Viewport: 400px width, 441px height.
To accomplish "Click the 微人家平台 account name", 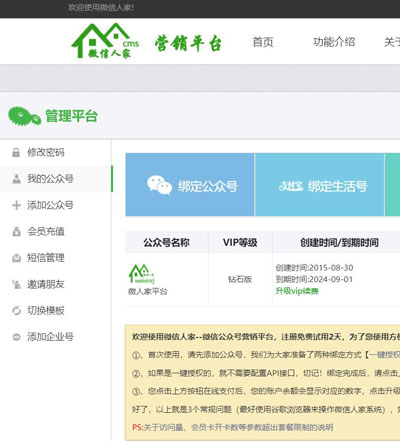I will tap(148, 291).
